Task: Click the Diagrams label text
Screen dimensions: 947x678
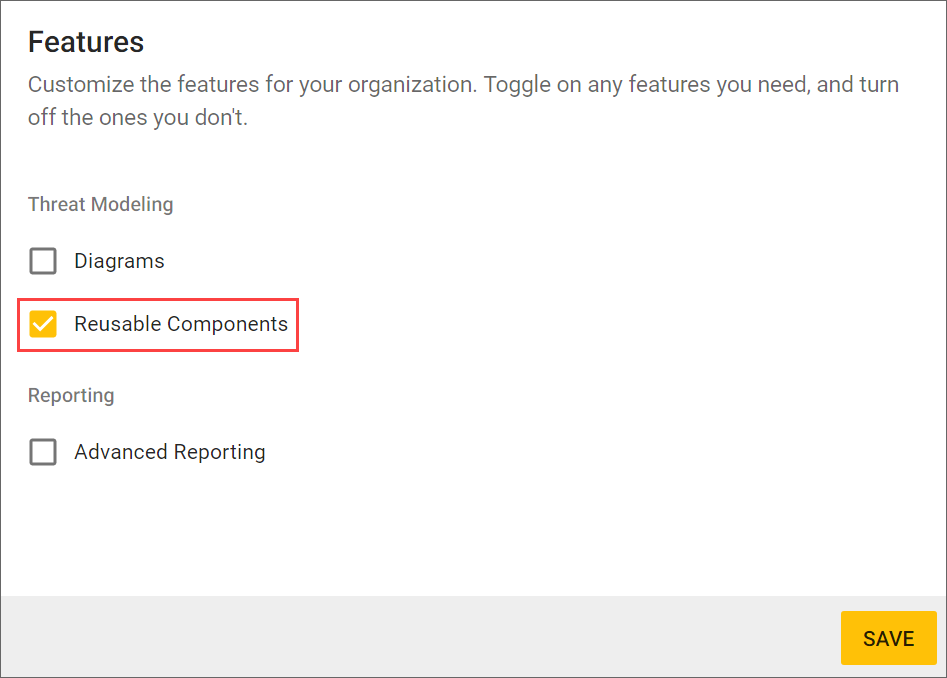Action: coord(119,261)
